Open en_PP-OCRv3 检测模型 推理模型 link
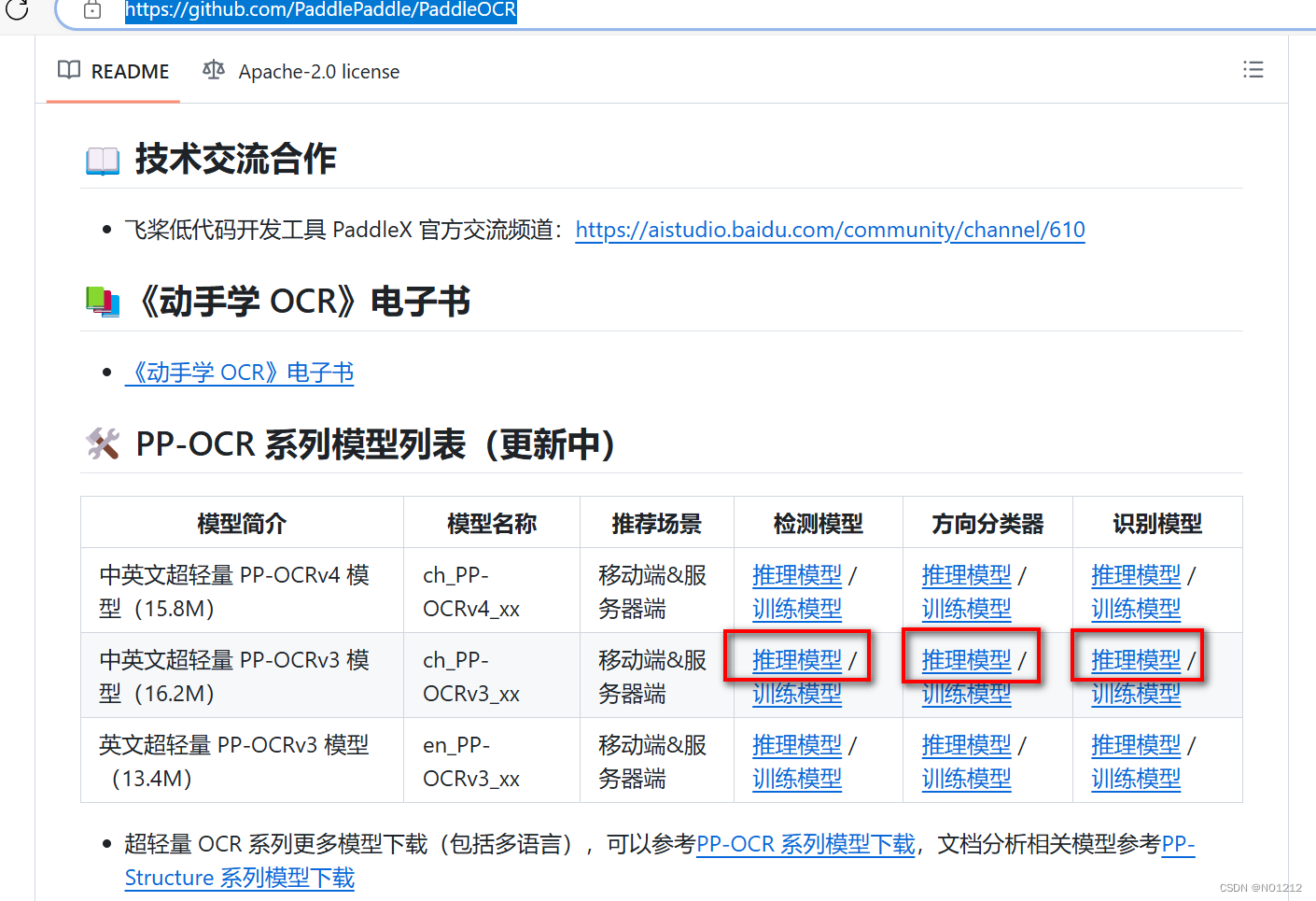Screen dimensions: 1316x901 coord(797,745)
